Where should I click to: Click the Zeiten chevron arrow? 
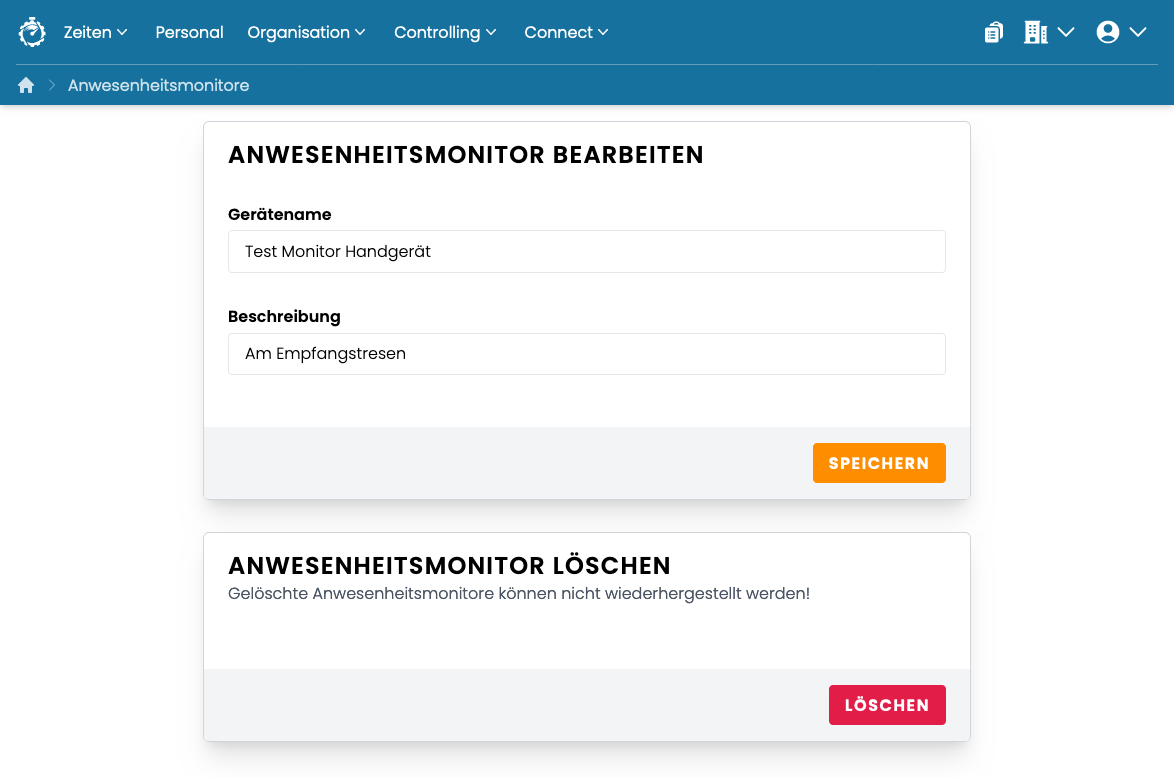coord(122,32)
